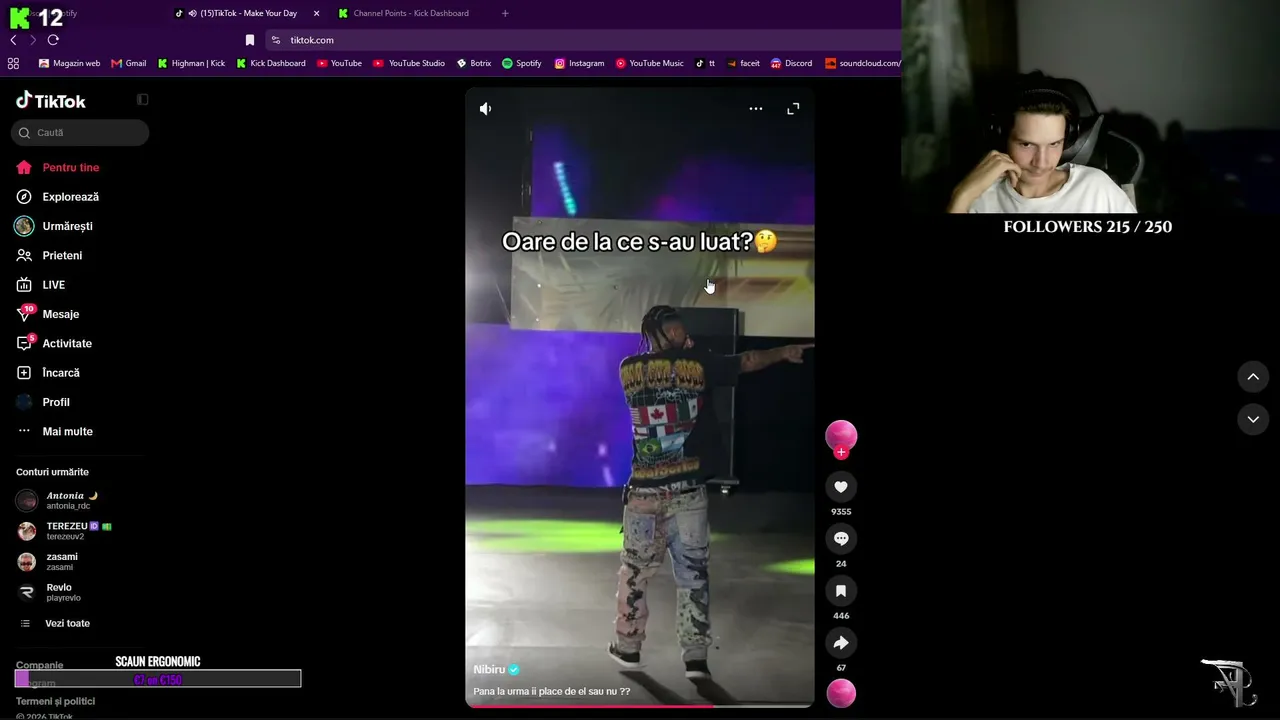Open the Discord bookmark
The image size is (1280, 720).
coord(791,63)
